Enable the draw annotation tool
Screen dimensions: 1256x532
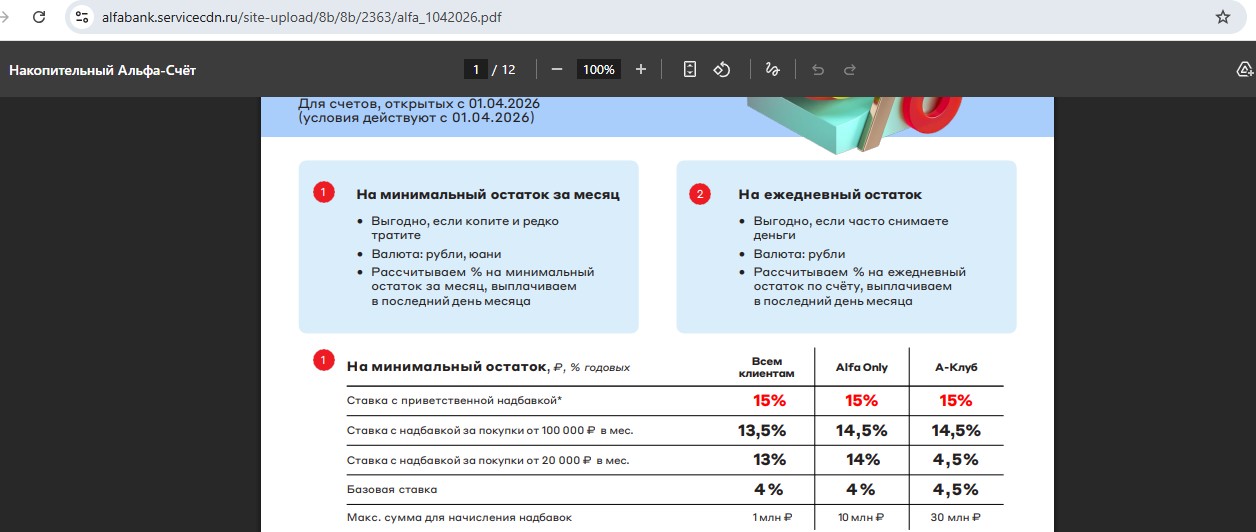(x=771, y=69)
